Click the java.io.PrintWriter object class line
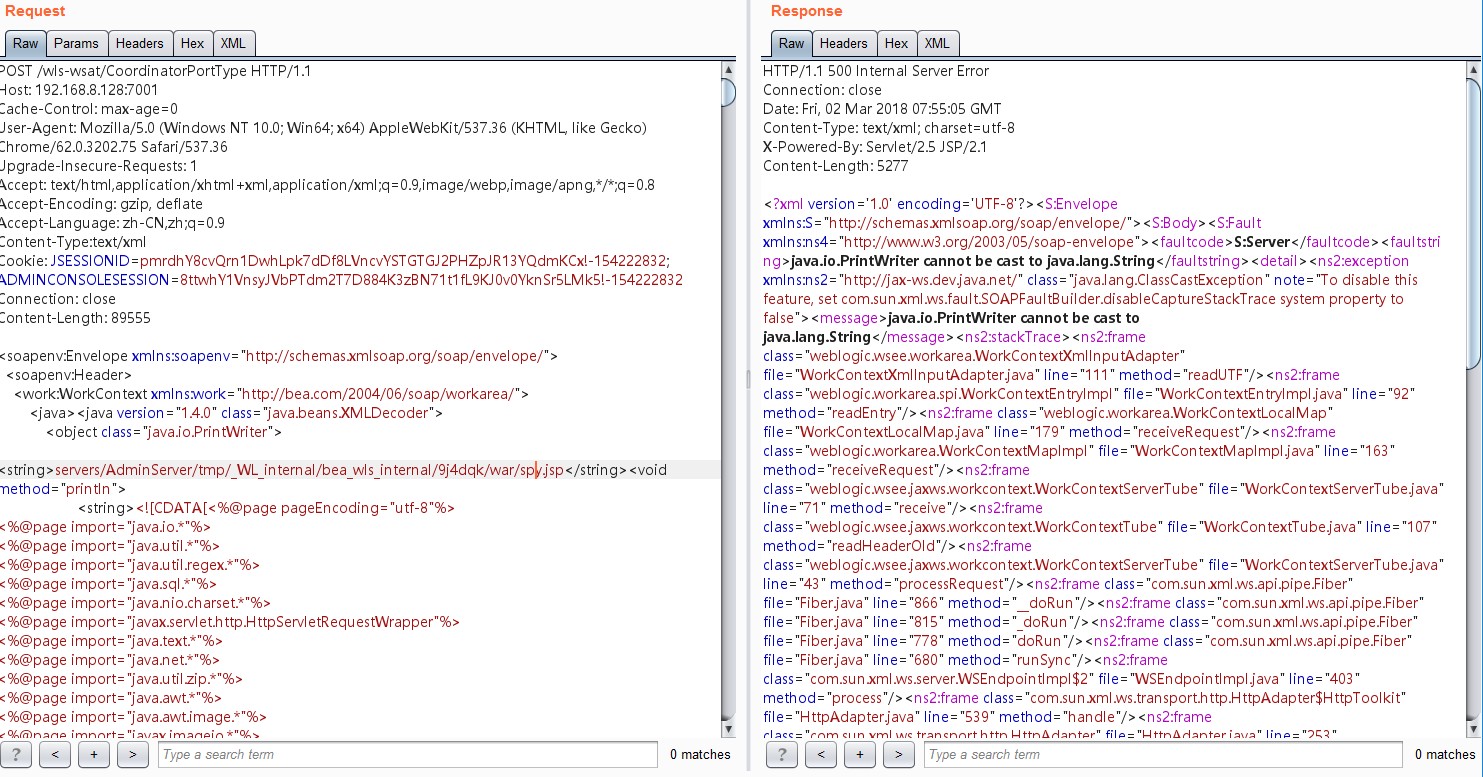 pos(164,432)
